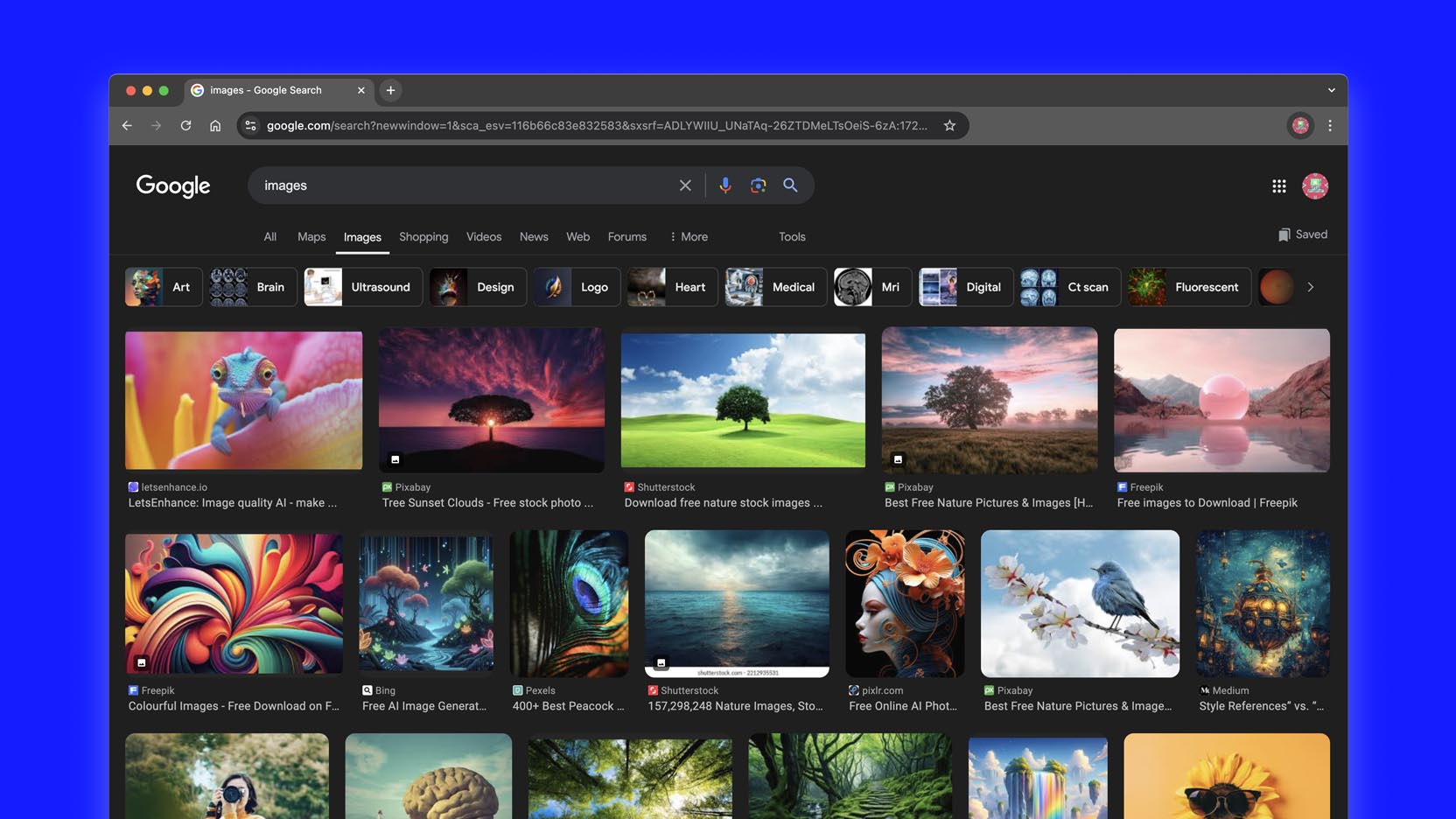Image resolution: width=1456 pixels, height=819 pixels.
Task: Open the peacock feather Pexels image
Action: pos(569,603)
